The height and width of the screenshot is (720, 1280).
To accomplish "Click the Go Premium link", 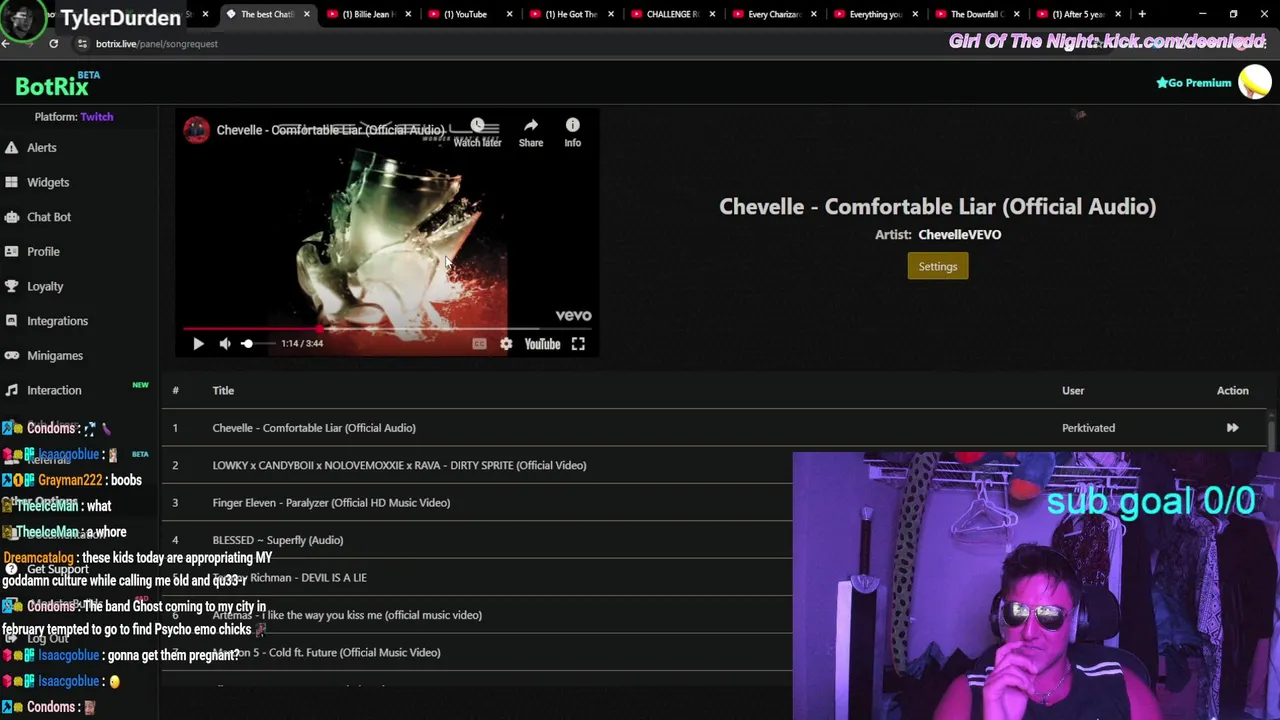I will pos(1194,83).
